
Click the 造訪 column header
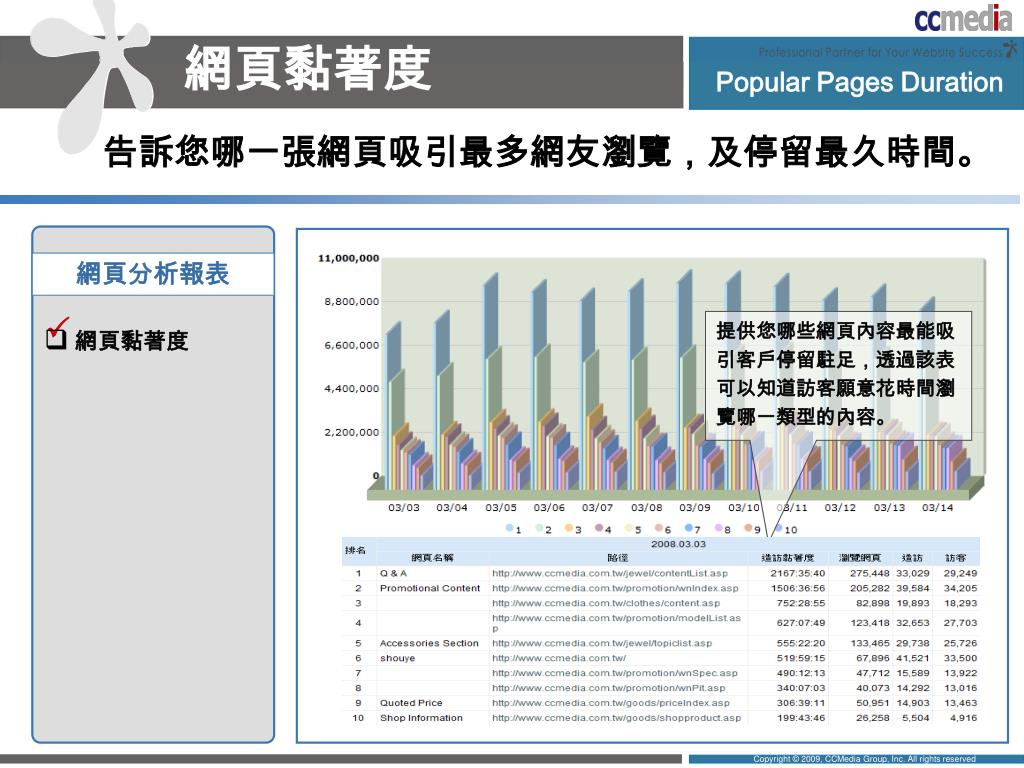click(912, 558)
